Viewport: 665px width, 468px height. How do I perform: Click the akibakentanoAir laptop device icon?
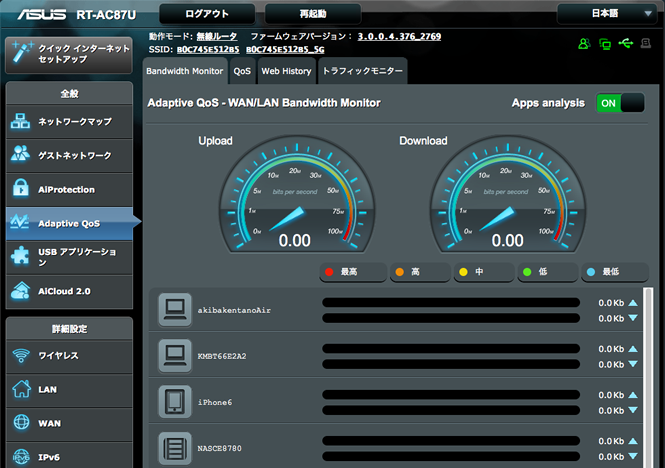tap(175, 310)
